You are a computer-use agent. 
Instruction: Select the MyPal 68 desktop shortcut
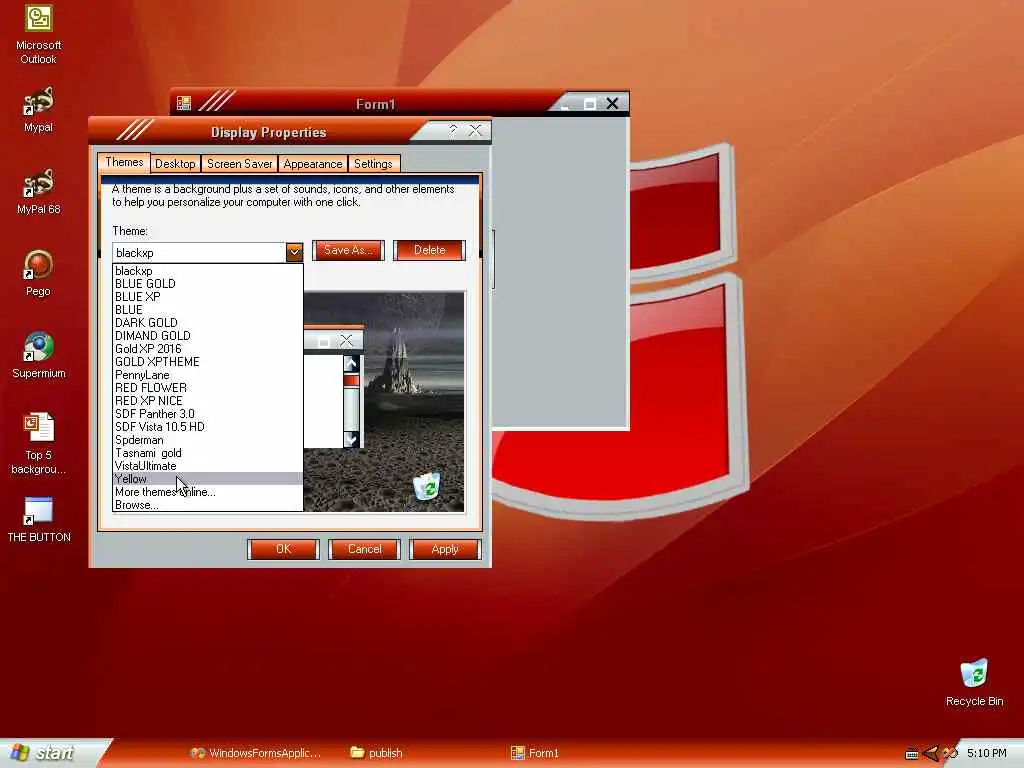39,191
